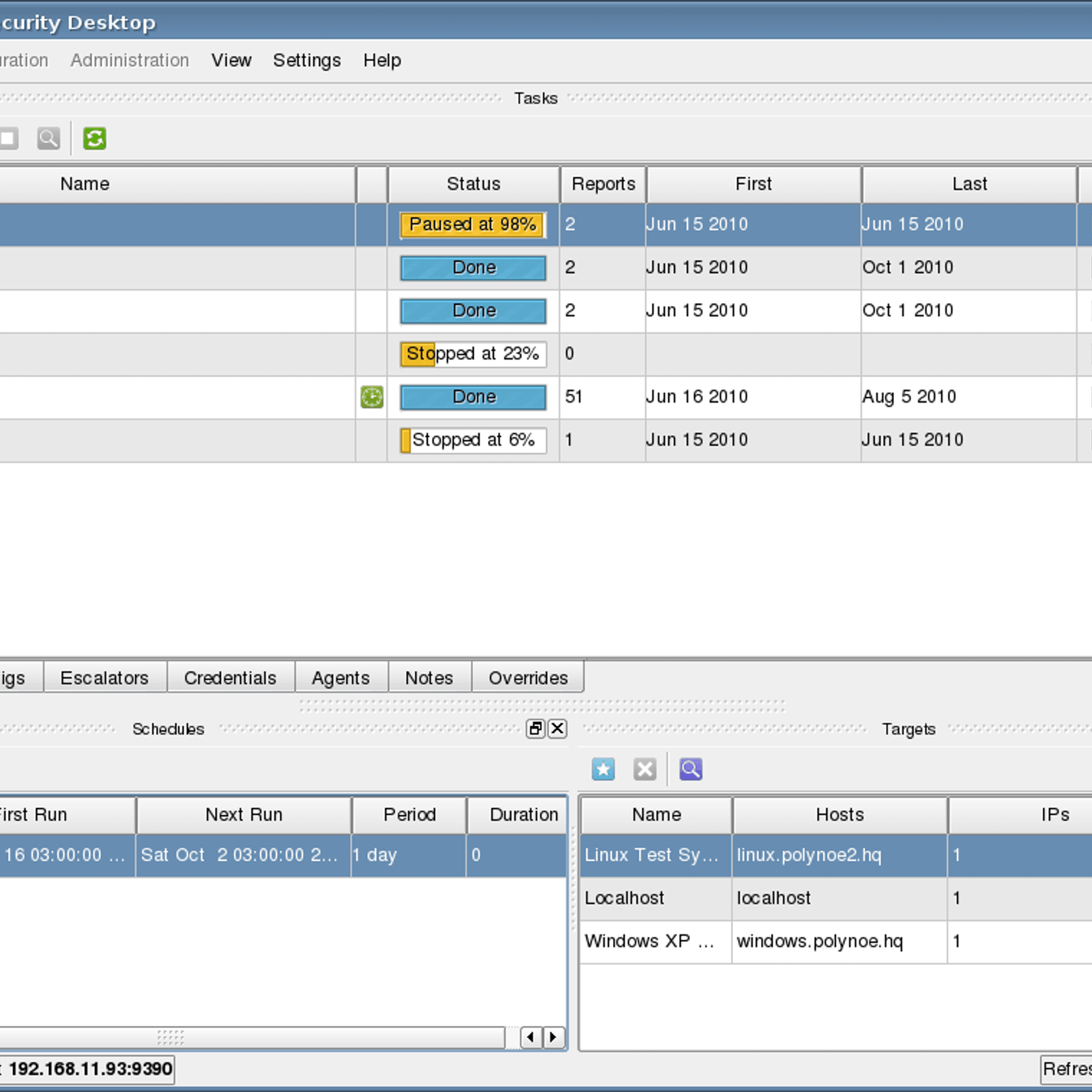
Task: Click the Aug 5 2010 last date cell
Action: [968, 397]
